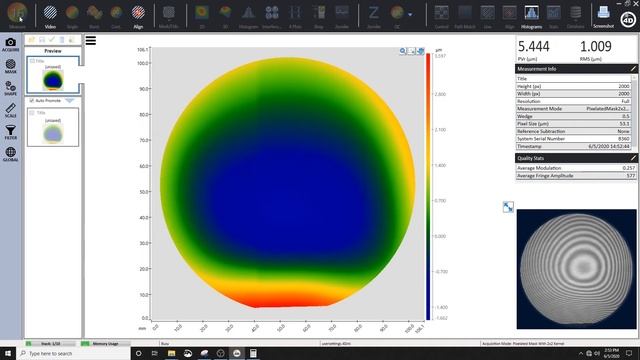Image resolution: width=640 pixels, height=360 pixels.
Task: Activate the Align tool in the toolbar
Action: (138, 16)
